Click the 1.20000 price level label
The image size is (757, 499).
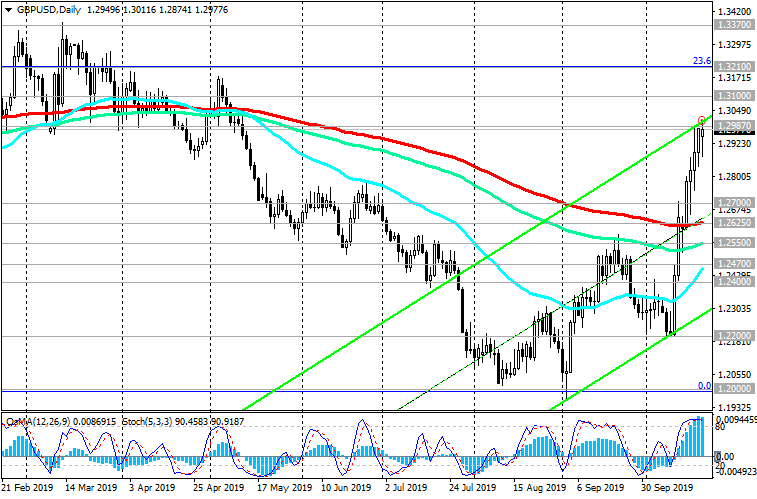click(x=735, y=388)
